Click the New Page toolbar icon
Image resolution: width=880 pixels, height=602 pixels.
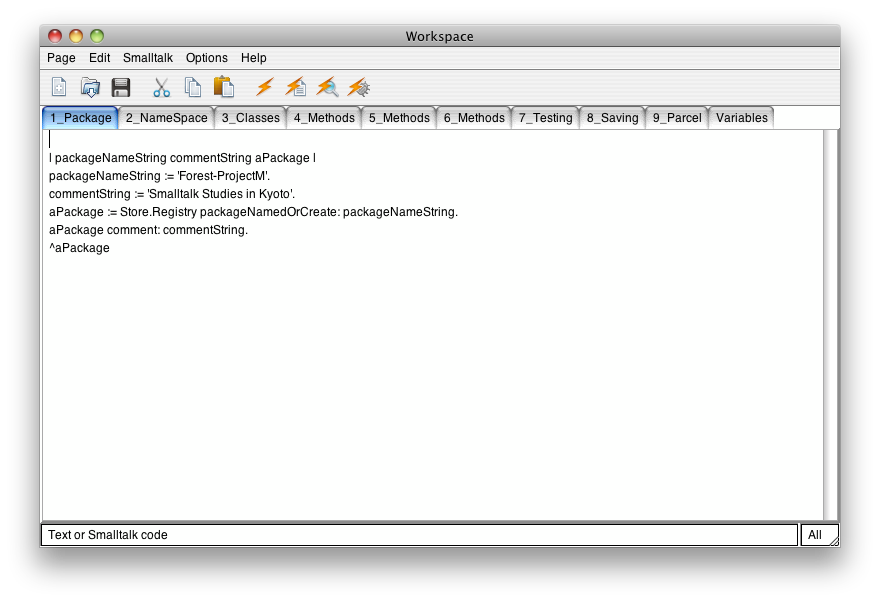point(59,88)
